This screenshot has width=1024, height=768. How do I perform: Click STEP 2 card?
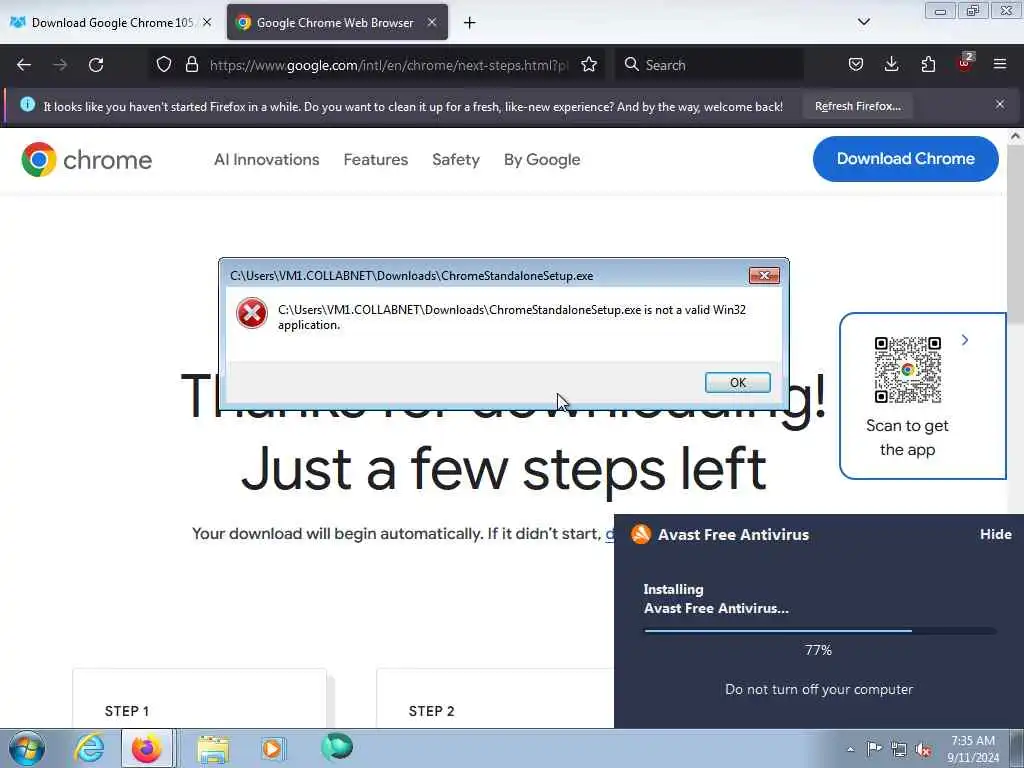[495, 699]
